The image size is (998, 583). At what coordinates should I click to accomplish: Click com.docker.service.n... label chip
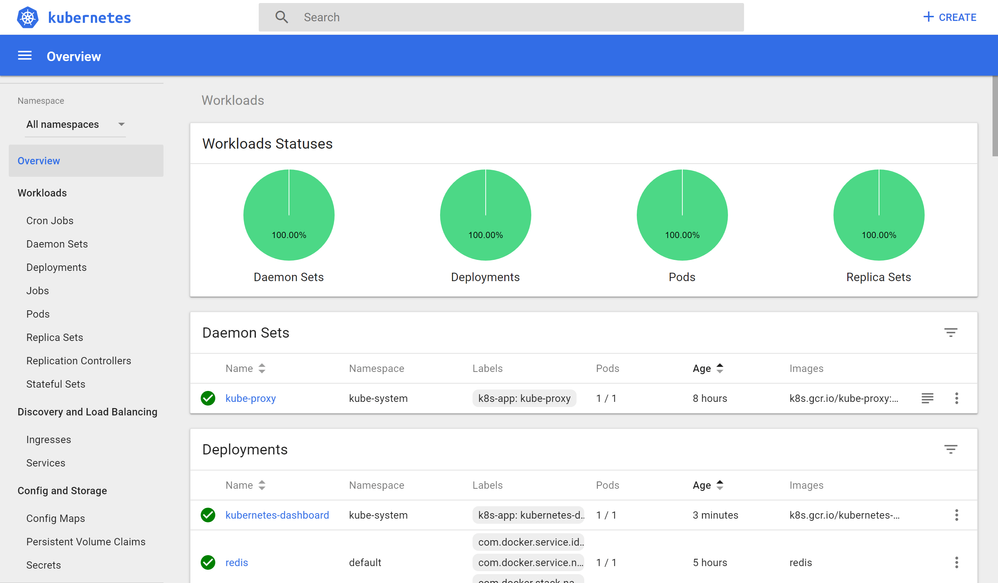[528, 563]
